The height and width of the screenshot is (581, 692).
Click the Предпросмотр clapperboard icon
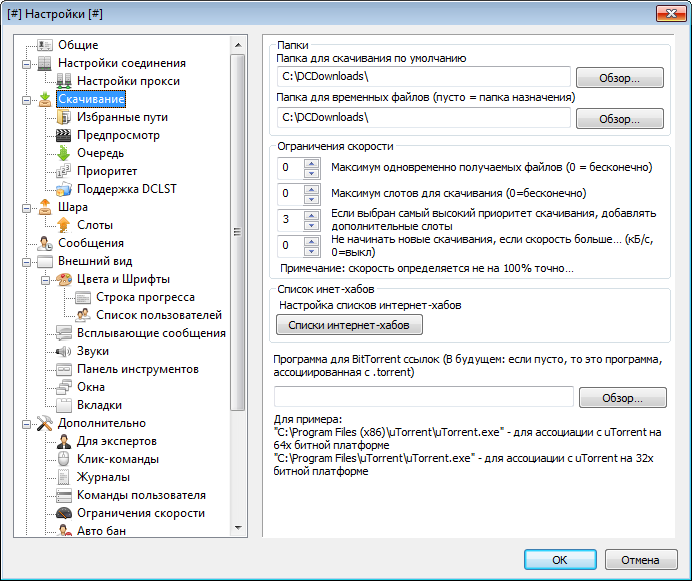pos(64,135)
